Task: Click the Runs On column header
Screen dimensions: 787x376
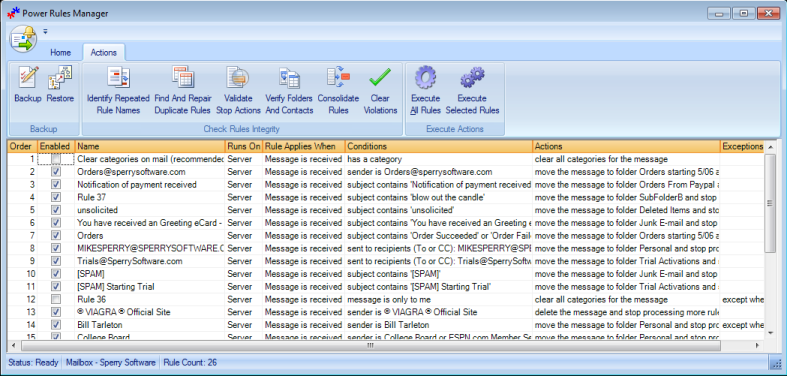Action: click(243, 147)
